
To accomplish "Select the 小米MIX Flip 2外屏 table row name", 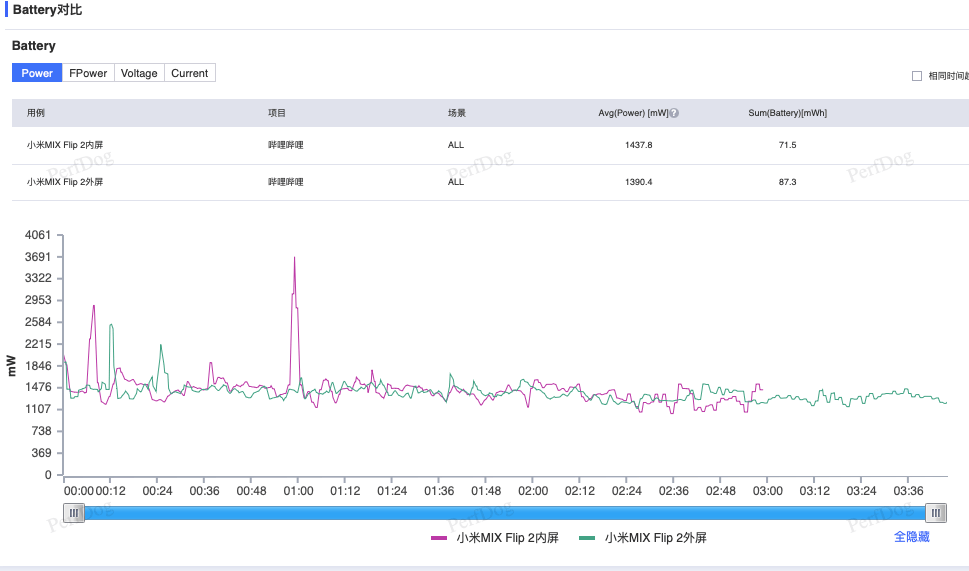I will click(x=65, y=182).
